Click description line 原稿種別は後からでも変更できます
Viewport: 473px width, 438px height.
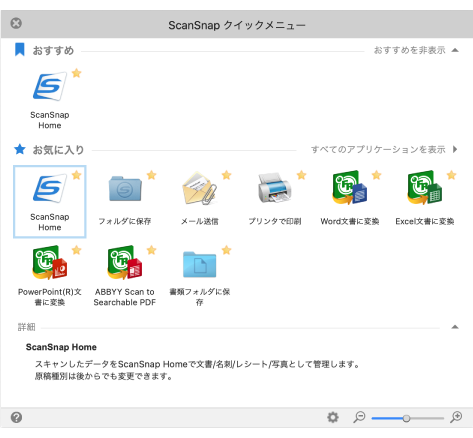point(104,376)
